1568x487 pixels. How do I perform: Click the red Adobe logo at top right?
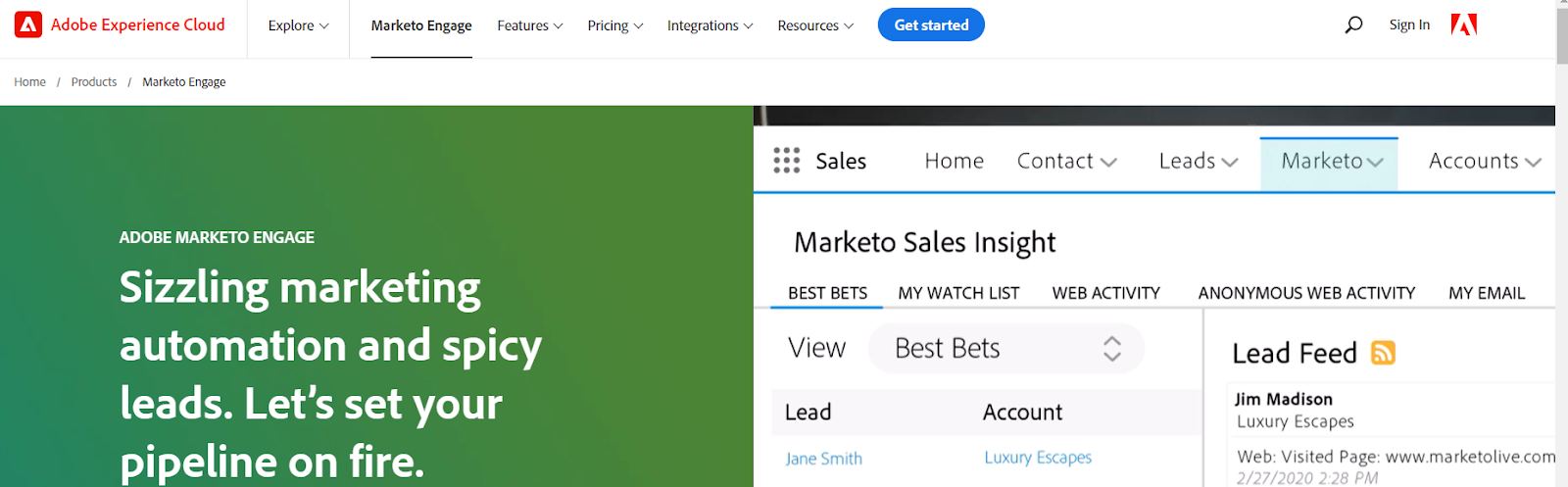pyautogui.click(x=1463, y=25)
